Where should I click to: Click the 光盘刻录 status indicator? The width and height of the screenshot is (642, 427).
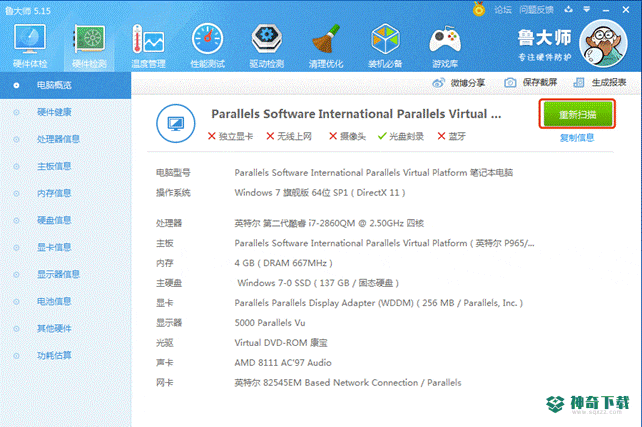(x=400, y=136)
